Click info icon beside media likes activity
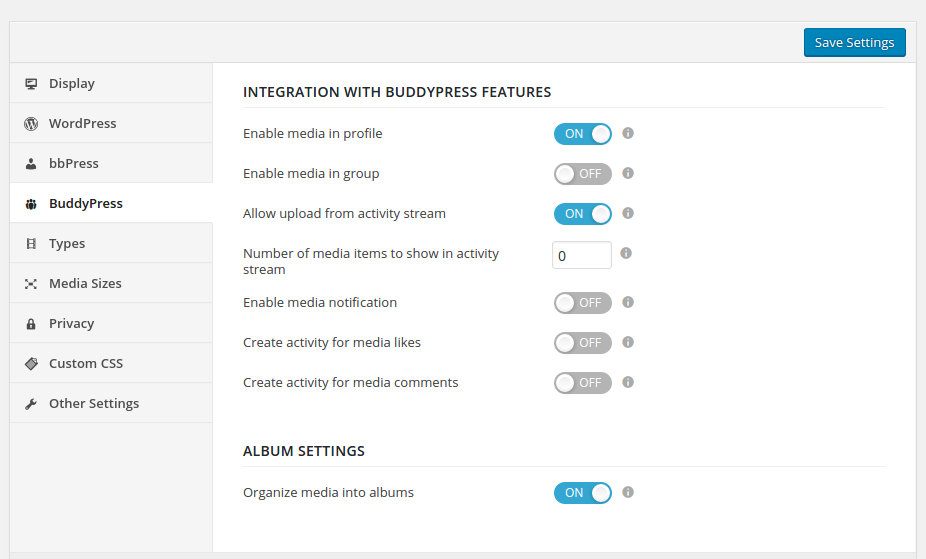Viewport: 926px width, 559px height. click(628, 342)
